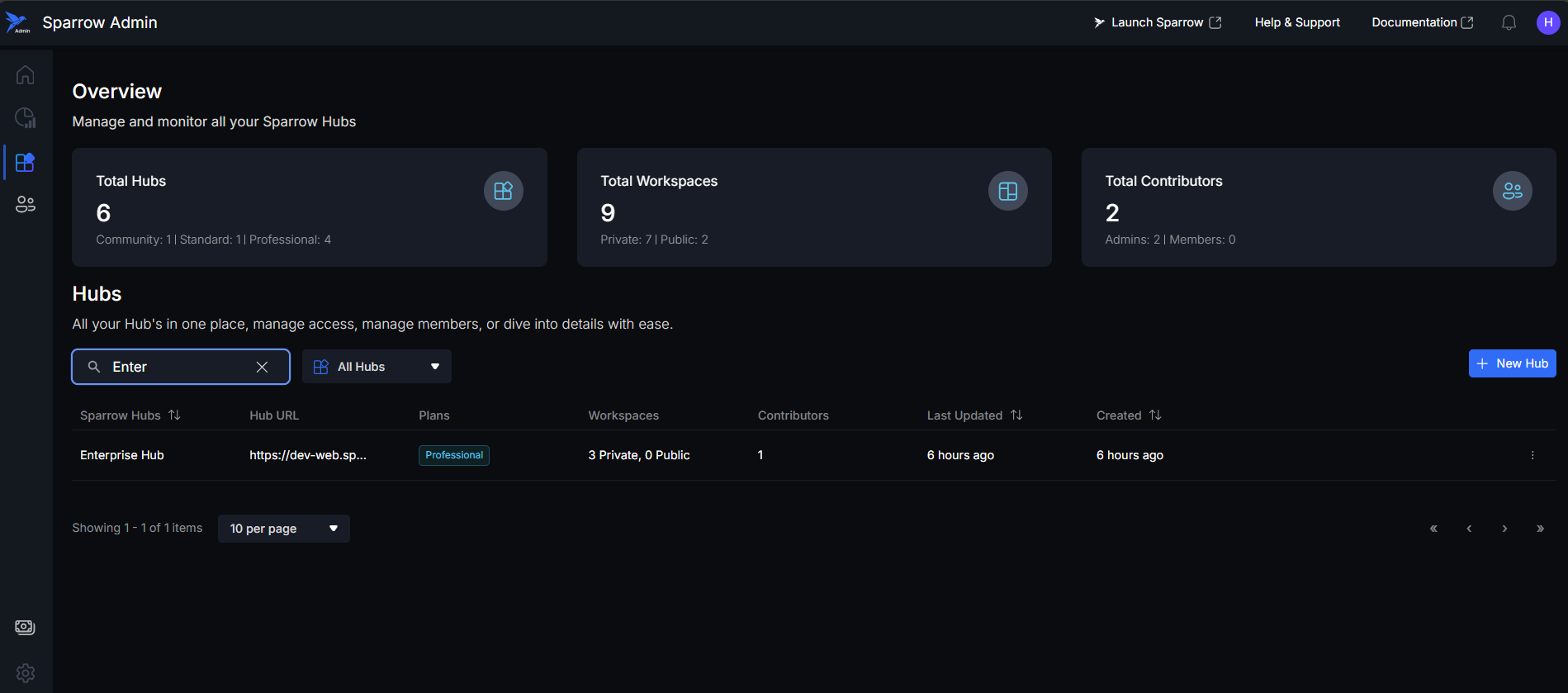Viewport: 1568px width, 693px height.
Task: Clear the hub search field text
Action: pos(262,367)
